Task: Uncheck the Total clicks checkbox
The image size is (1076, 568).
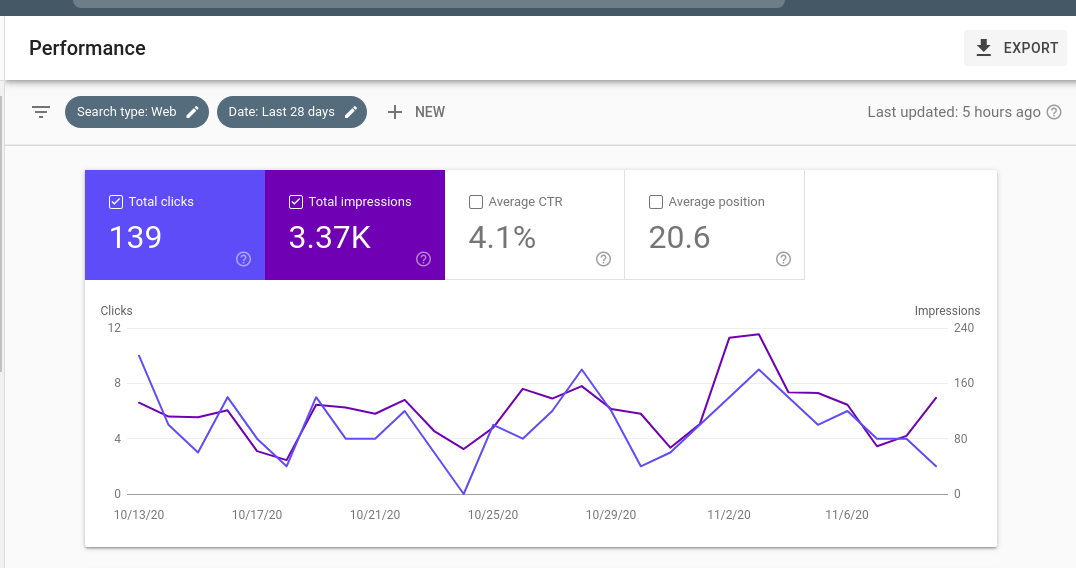Action: [116, 202]
